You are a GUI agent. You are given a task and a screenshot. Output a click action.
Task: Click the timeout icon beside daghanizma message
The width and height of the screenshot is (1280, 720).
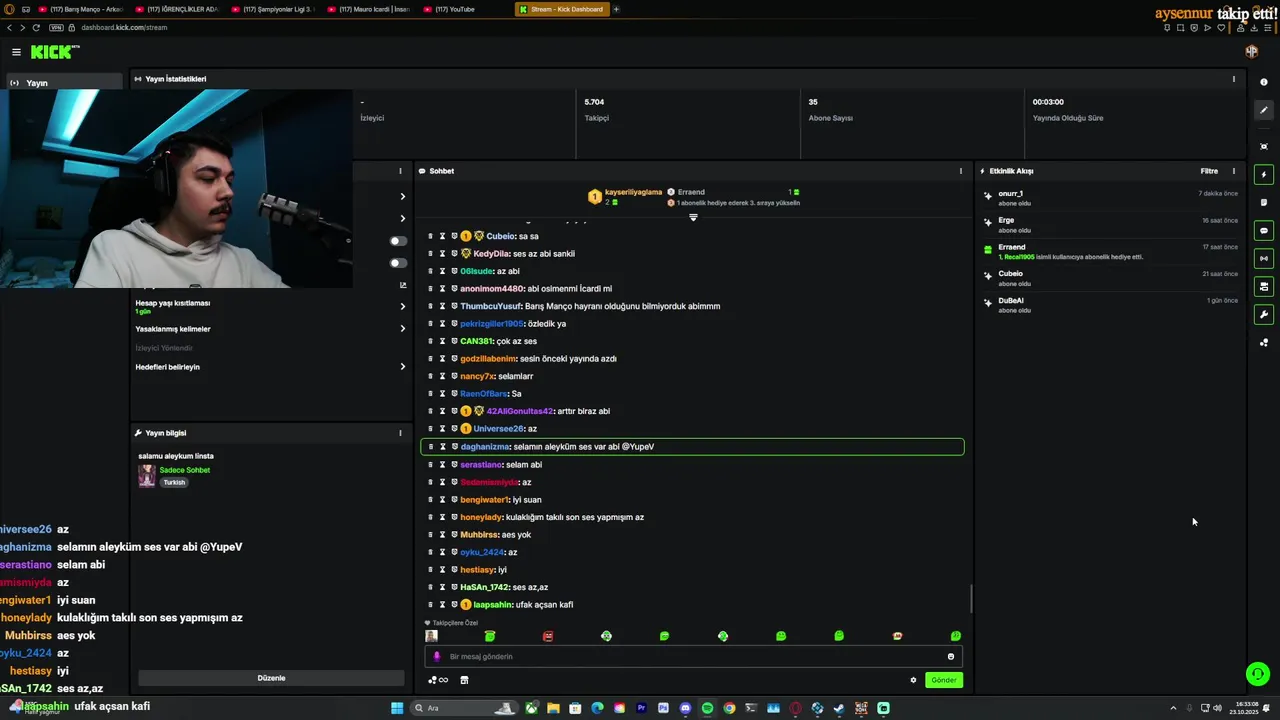coord(442,447)
